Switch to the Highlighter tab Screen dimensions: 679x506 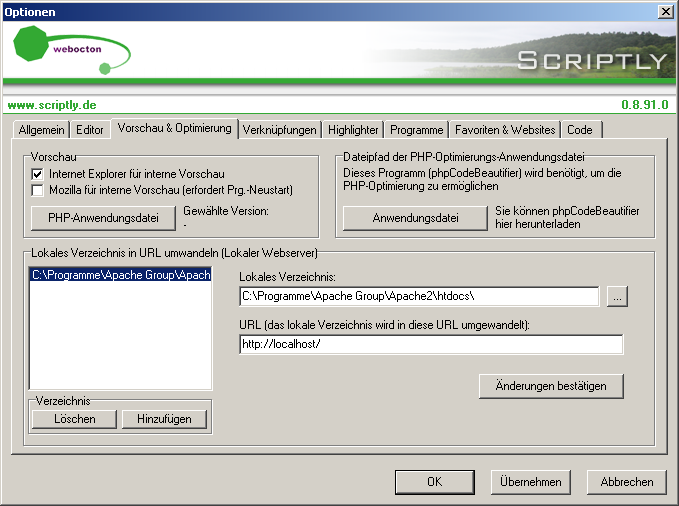tap(353, 130)
